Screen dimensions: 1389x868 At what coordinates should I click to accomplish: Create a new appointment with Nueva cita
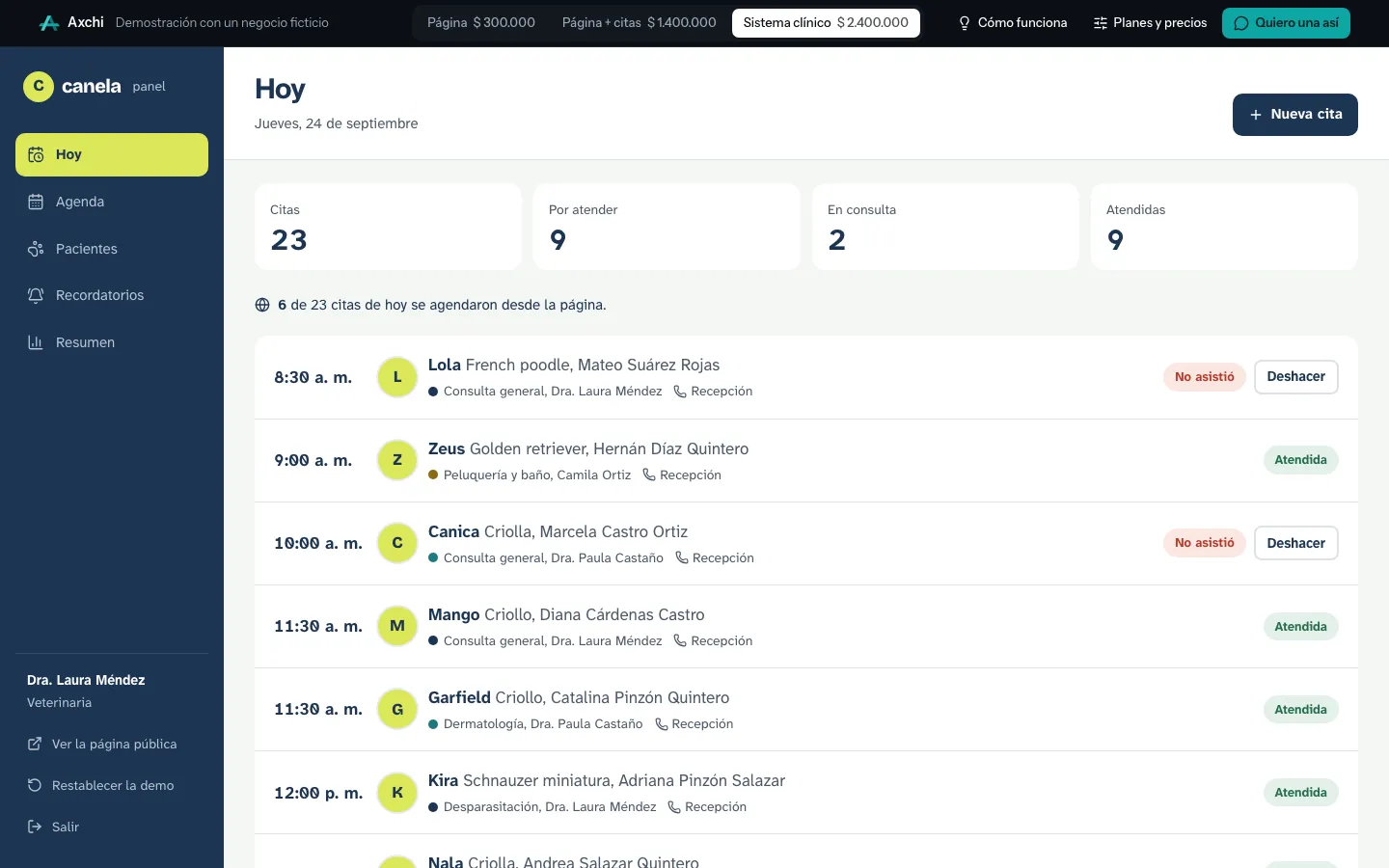pos(1295,115)
